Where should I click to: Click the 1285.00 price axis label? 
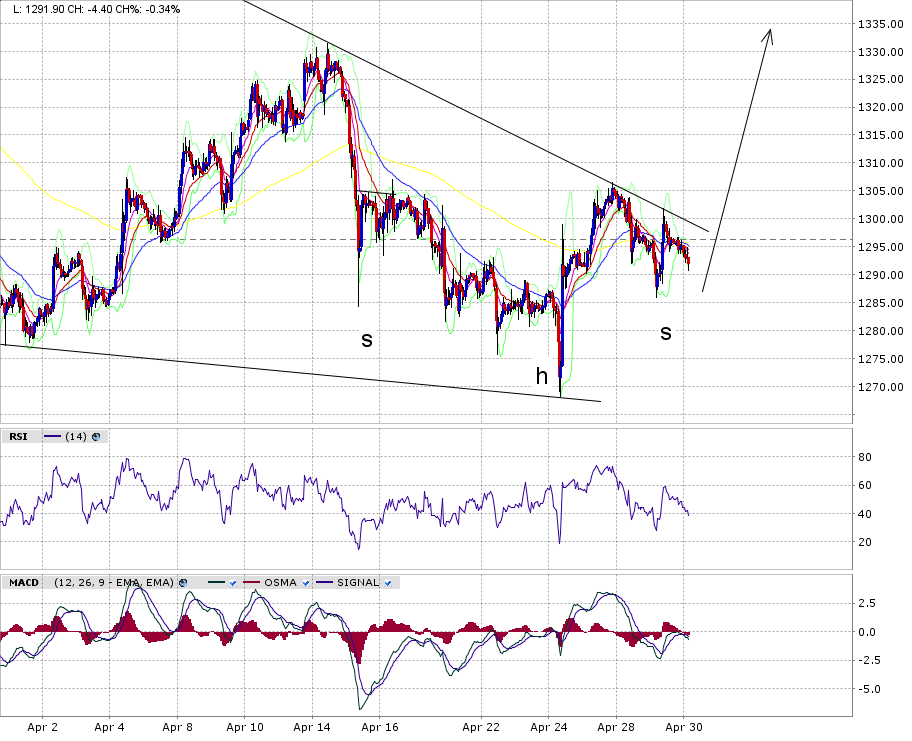pyautogui.click(x=881, y=303)
